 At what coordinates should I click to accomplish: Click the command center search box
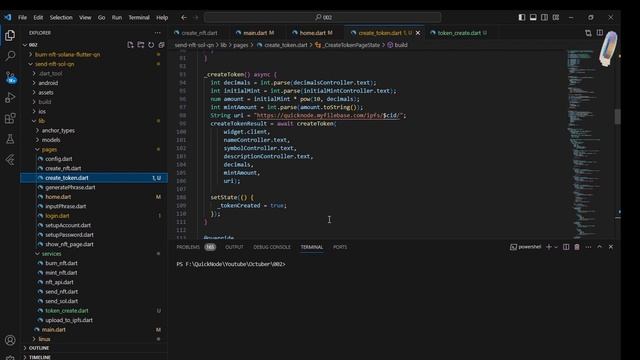click(322, 18)
